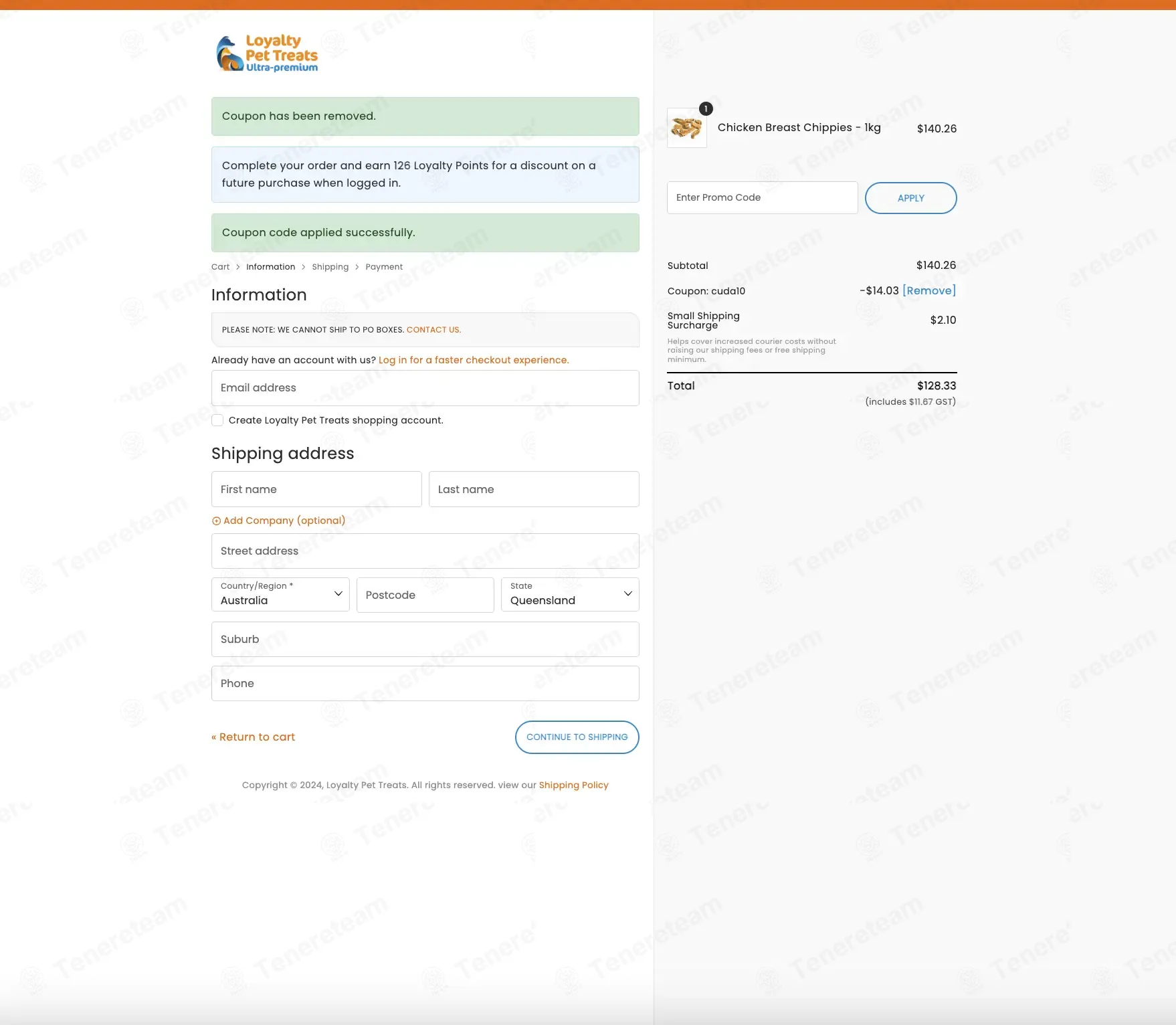Focus the Postcode field

[425, 595]
